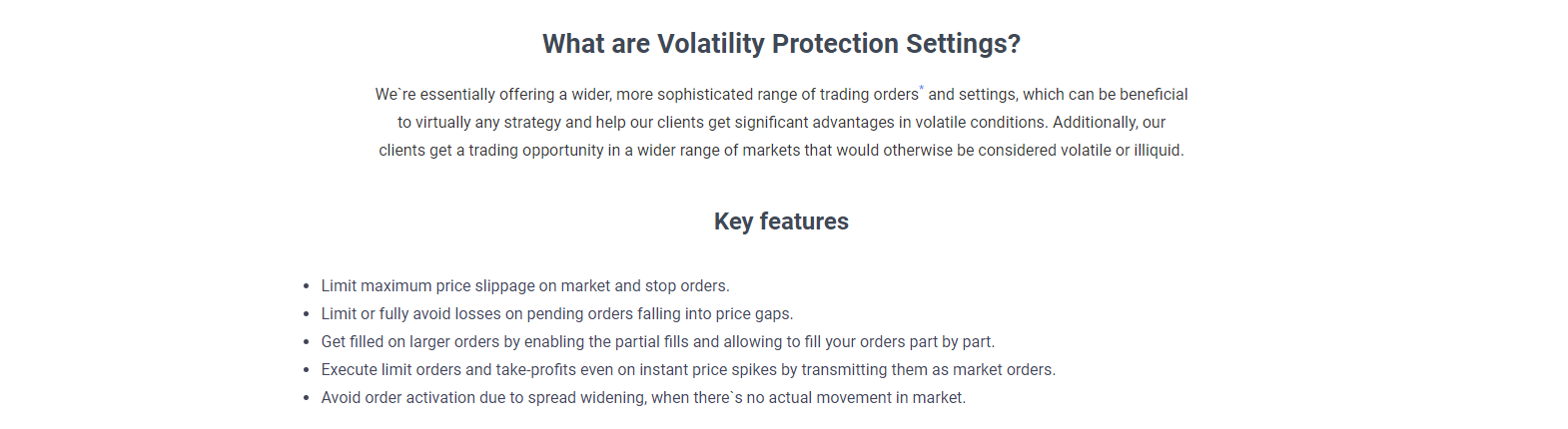
Task: Click the word "illiquid" ending the paragraph
Action: (1157, 151)
